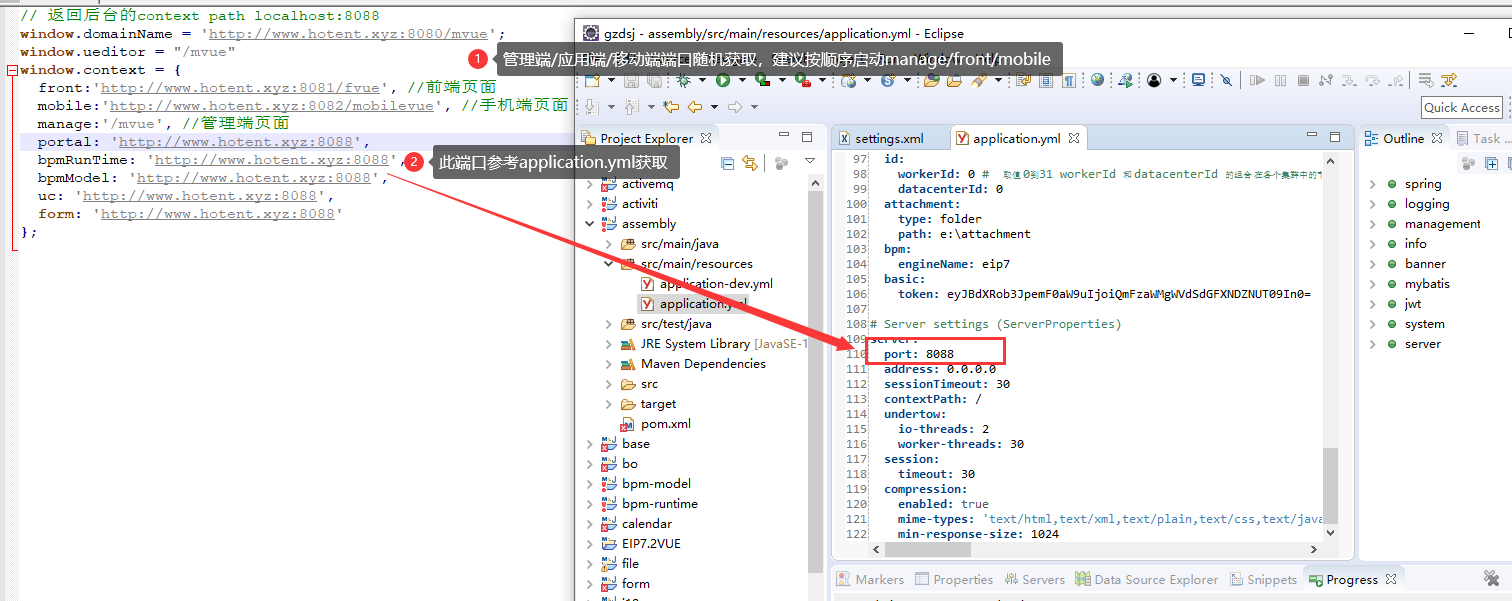Click Expand All icon in Outline toolbar
The image size is (1512, 601).
[1491, 163]
